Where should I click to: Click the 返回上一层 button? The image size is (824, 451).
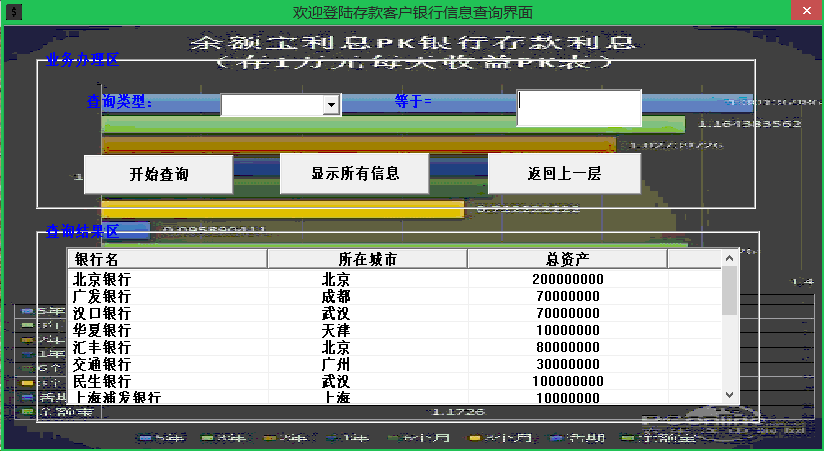564,173
